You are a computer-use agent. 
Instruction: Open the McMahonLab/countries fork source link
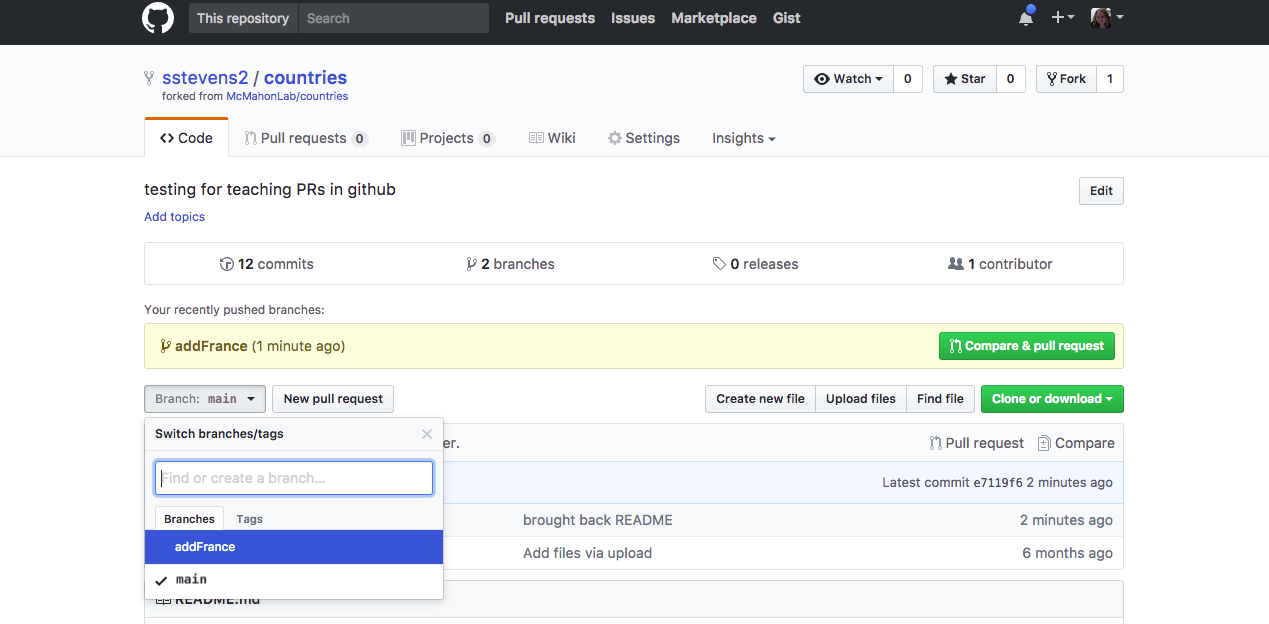pyautogui.click(x=287, y=97)
